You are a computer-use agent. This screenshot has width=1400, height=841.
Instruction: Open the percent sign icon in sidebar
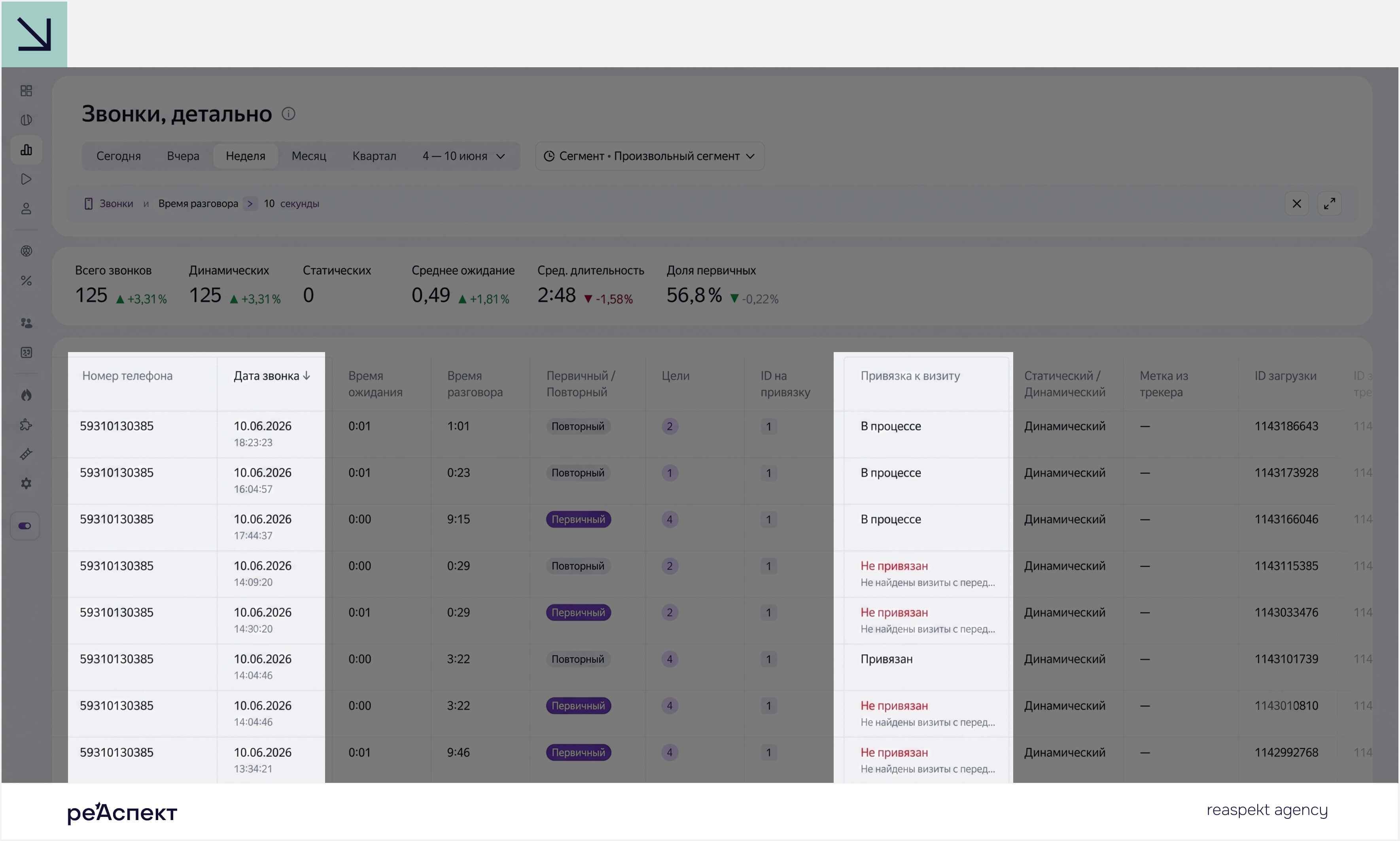click(26, 280)
